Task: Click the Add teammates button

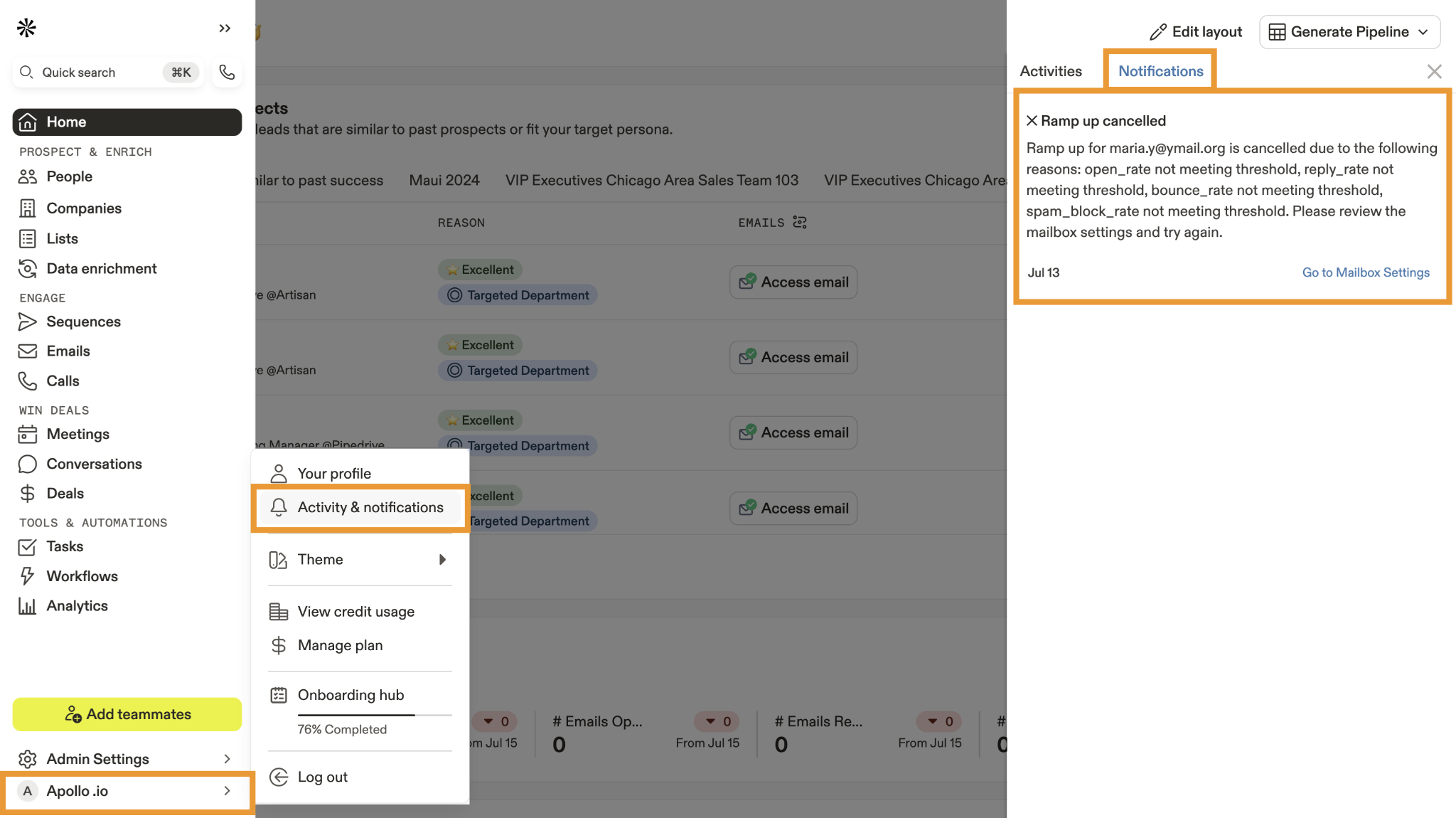Action: click(x=127, y=714)
